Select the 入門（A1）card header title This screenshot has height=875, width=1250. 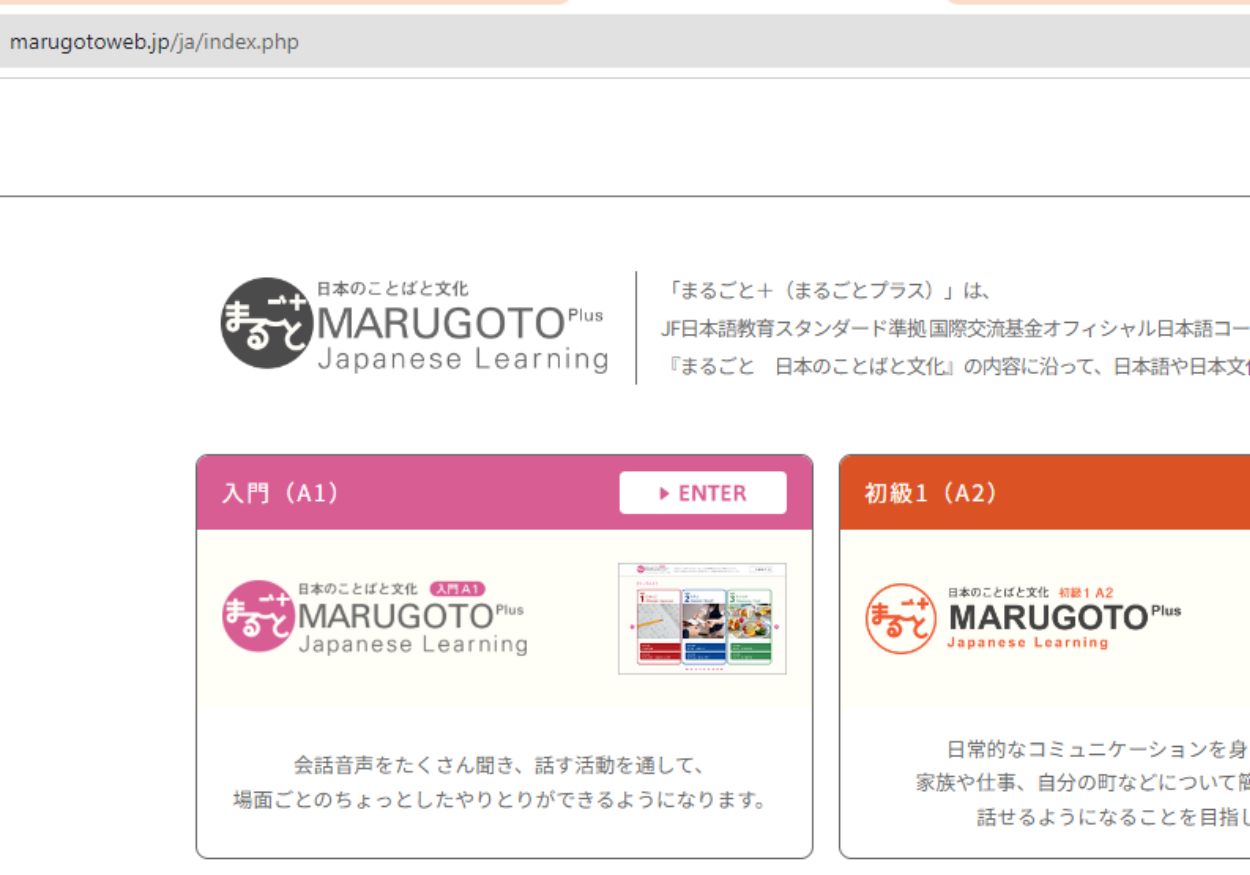pyautogui.click(x=280, y=494)
